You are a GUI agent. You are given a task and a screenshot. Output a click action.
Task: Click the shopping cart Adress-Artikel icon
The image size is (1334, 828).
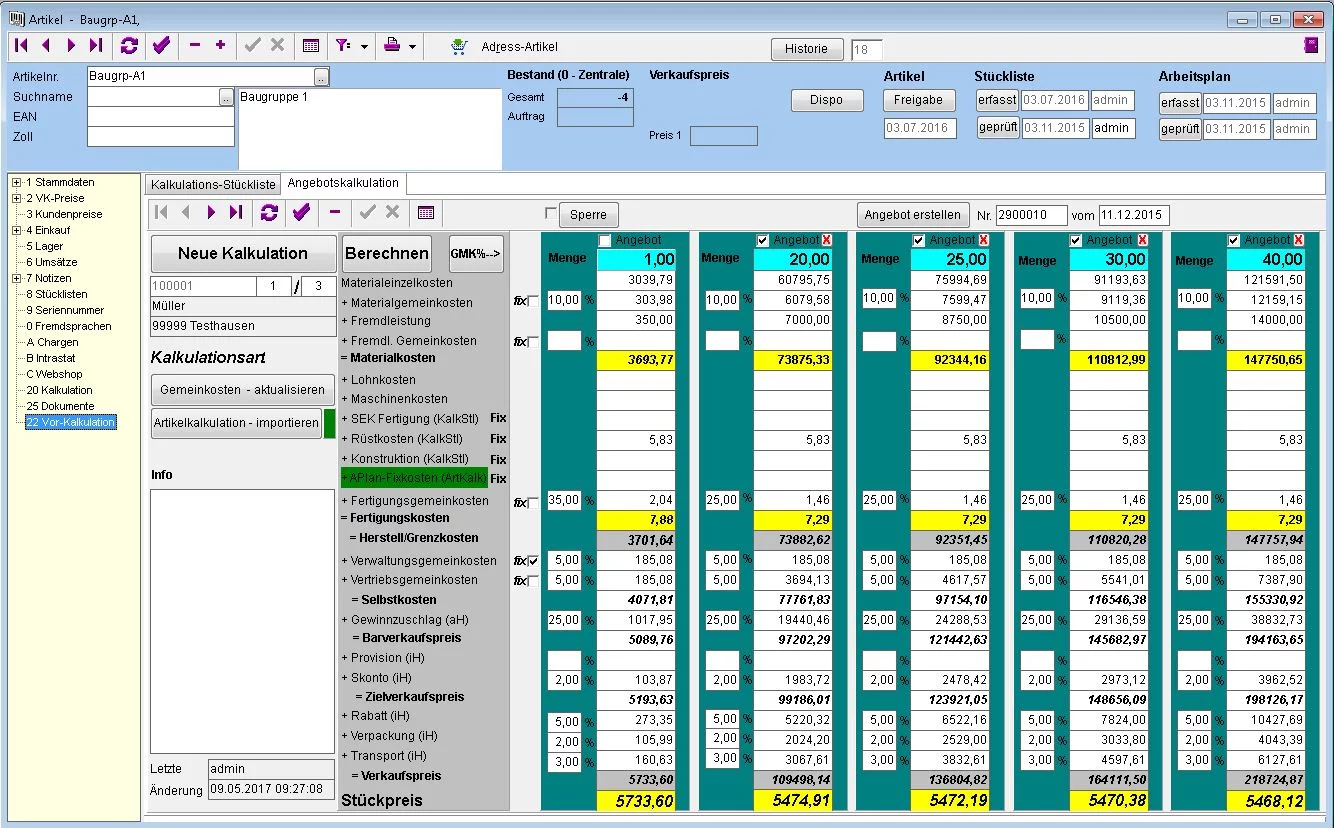(x=459, y=46)
